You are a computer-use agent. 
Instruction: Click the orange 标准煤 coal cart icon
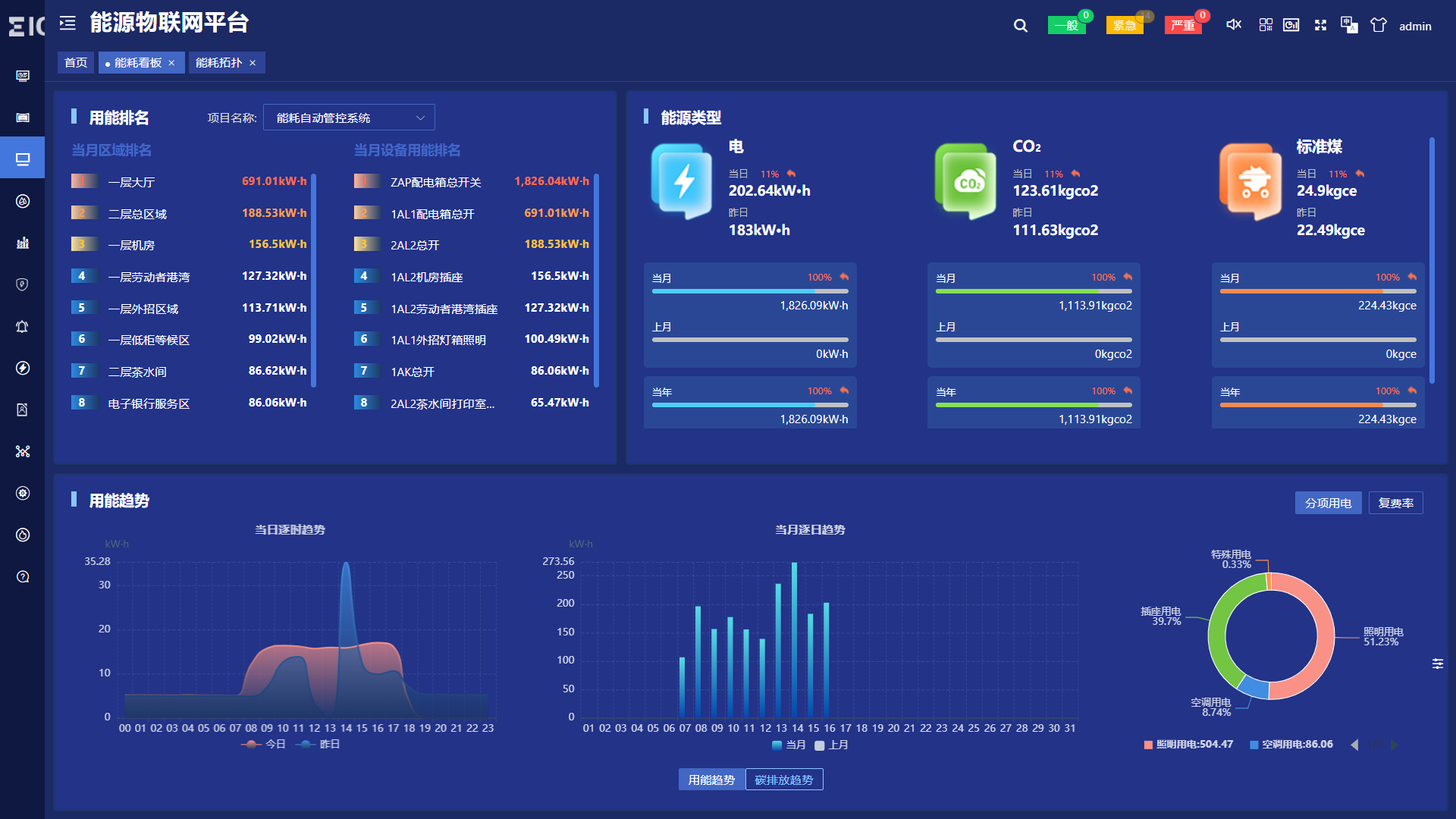point(1250,182)
